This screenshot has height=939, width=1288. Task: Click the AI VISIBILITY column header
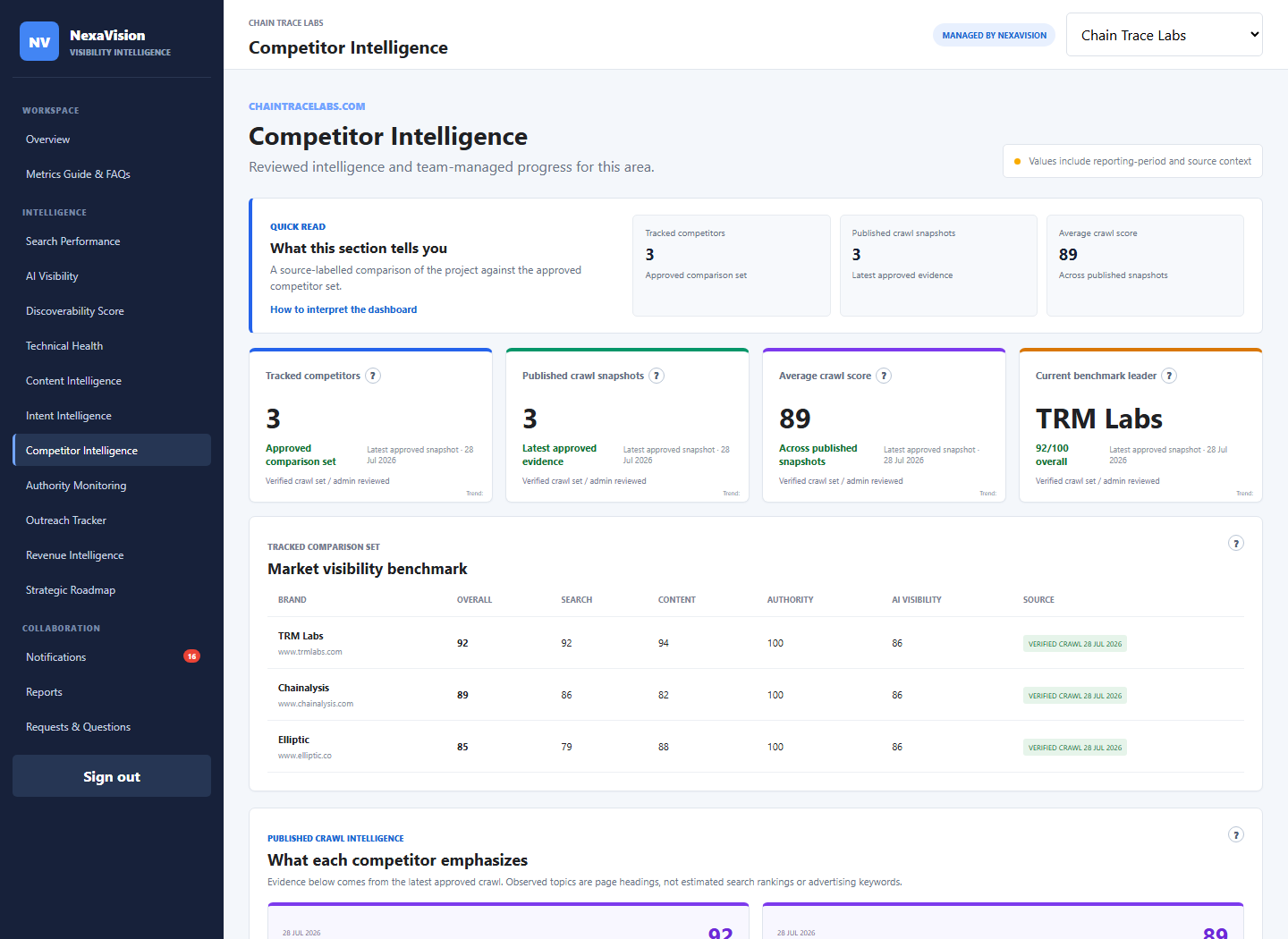coord(916,600)
